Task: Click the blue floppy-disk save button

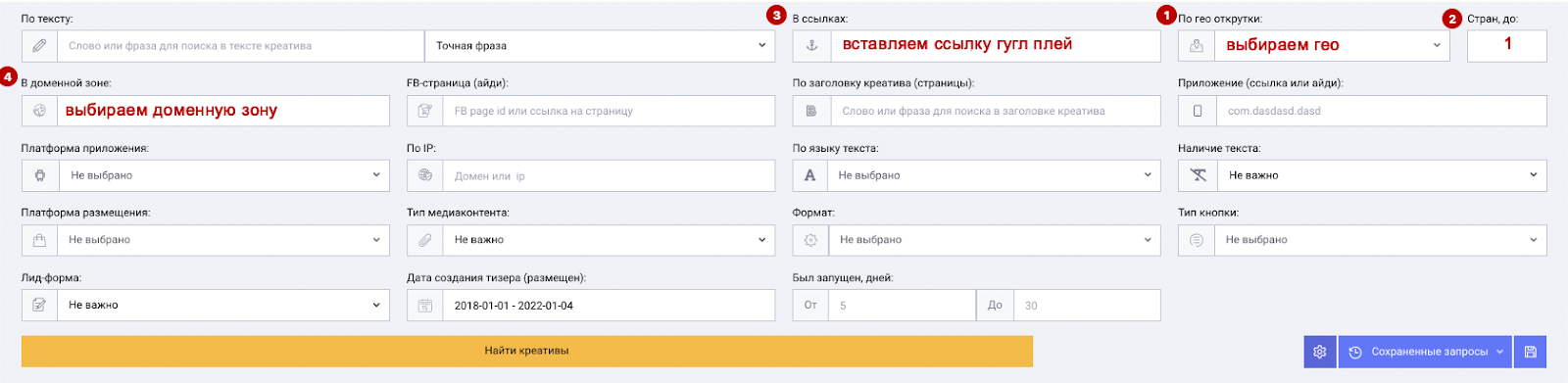Action: [1531, 352]
